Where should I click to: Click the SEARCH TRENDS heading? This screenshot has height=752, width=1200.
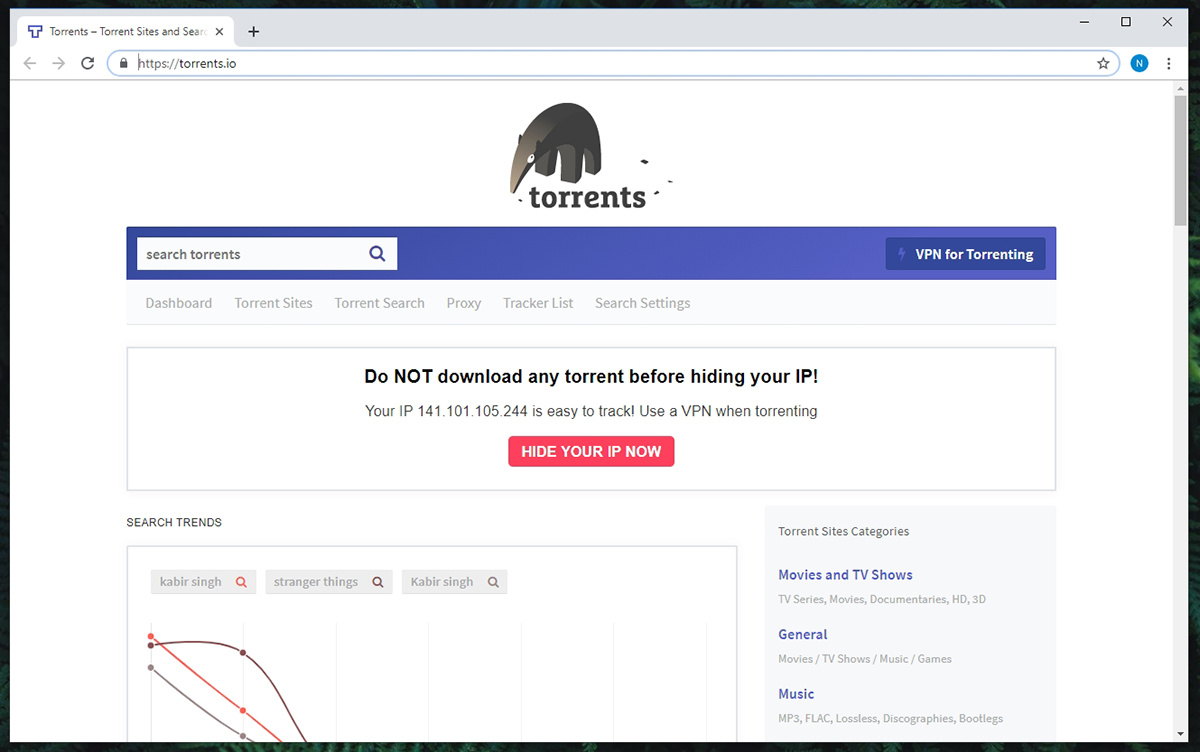click(x=174, y=522)
